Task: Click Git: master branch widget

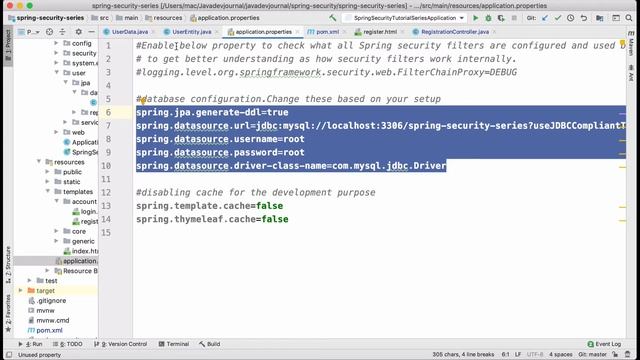Action: [x=592, y=354]
